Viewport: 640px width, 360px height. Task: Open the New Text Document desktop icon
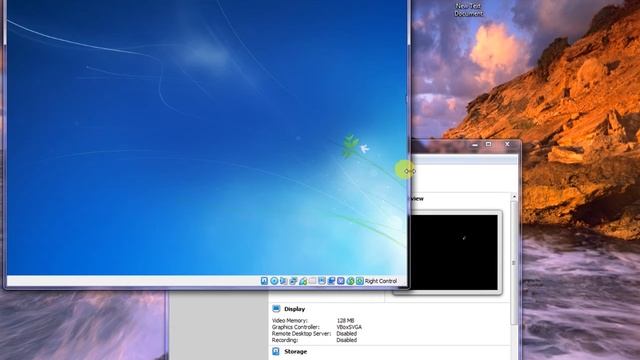(x=469, y=9)
